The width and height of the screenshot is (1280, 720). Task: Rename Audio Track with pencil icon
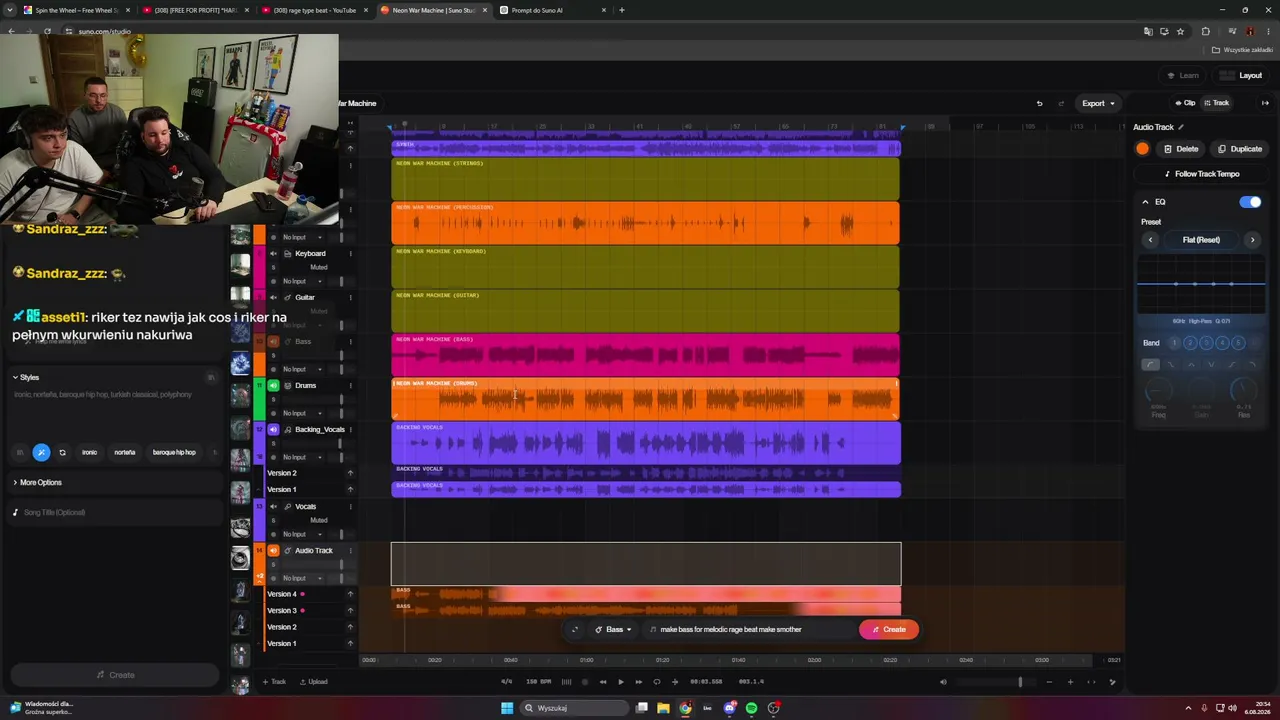[1181, 127]
